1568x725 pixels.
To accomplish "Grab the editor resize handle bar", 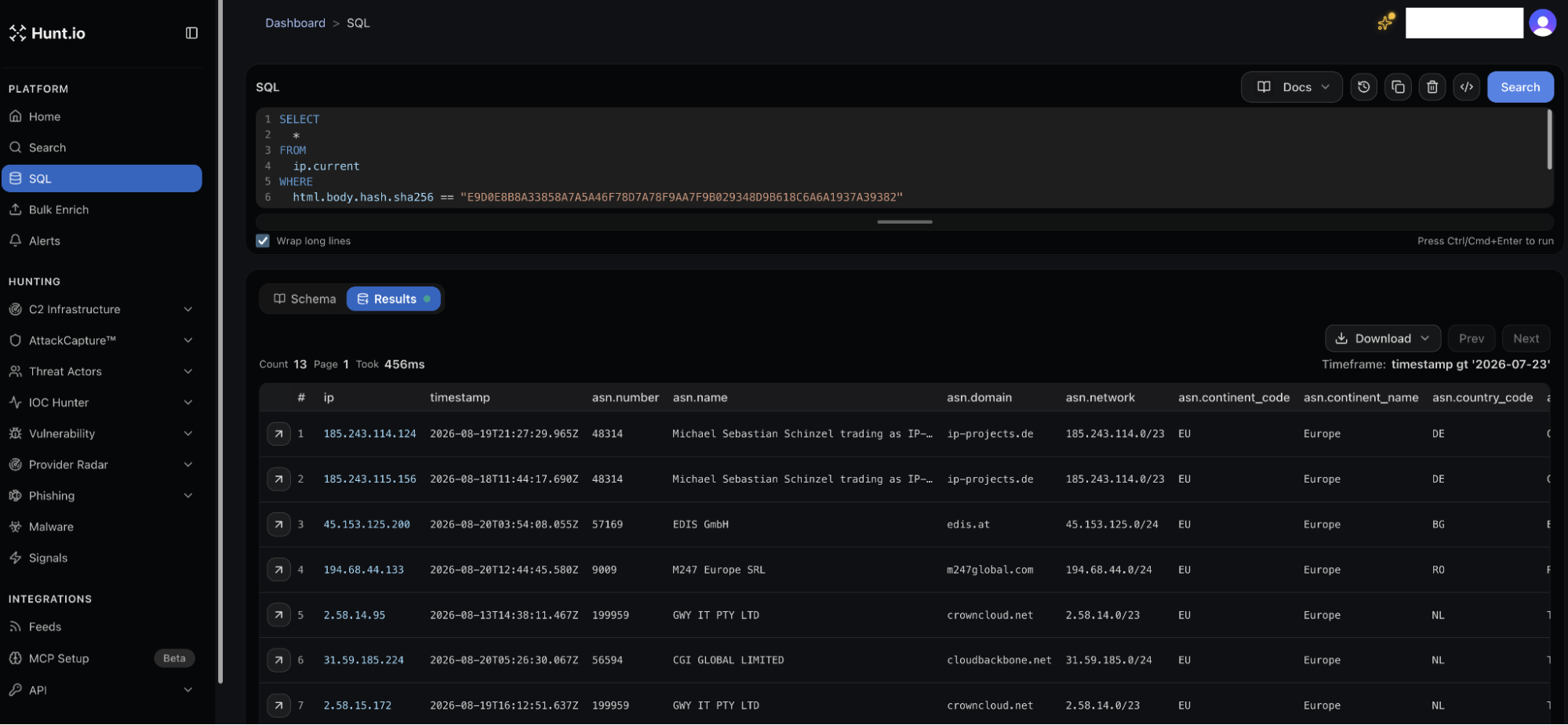I will (x=904, y=222).
